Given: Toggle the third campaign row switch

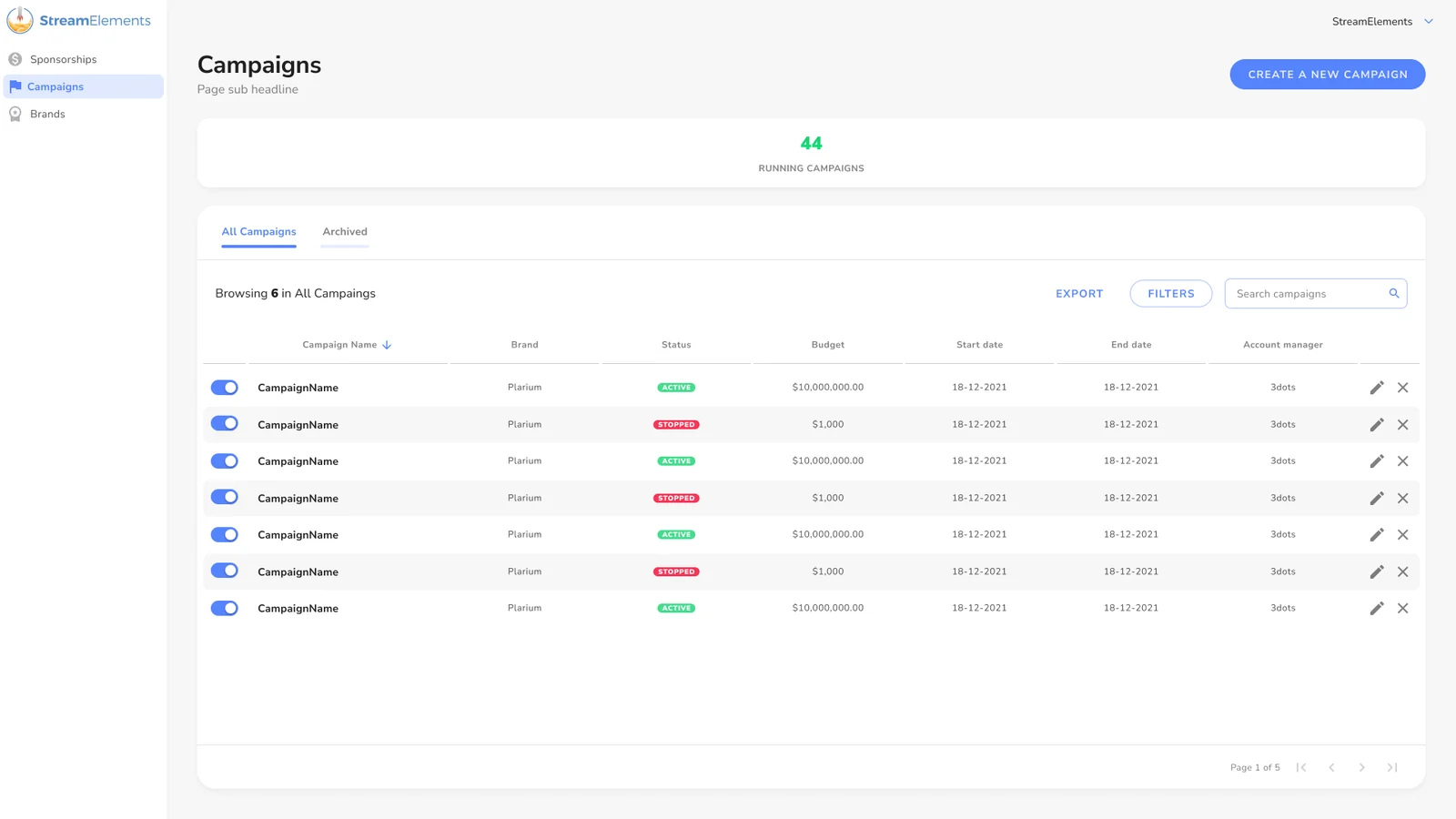Looking at the screenshot, I should pos(225,461).
